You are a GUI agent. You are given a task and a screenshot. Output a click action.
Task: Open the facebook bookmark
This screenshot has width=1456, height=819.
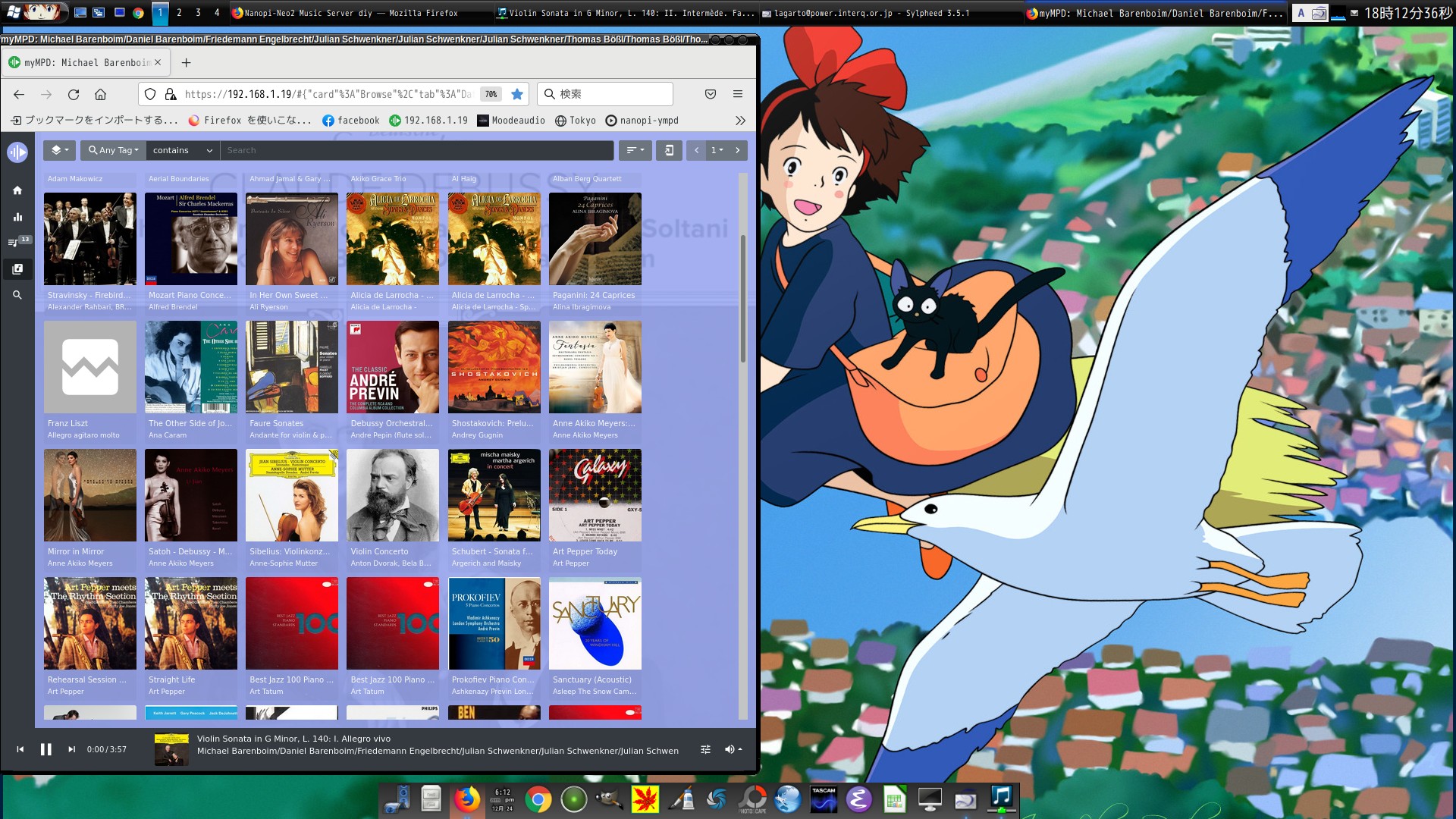350,121
